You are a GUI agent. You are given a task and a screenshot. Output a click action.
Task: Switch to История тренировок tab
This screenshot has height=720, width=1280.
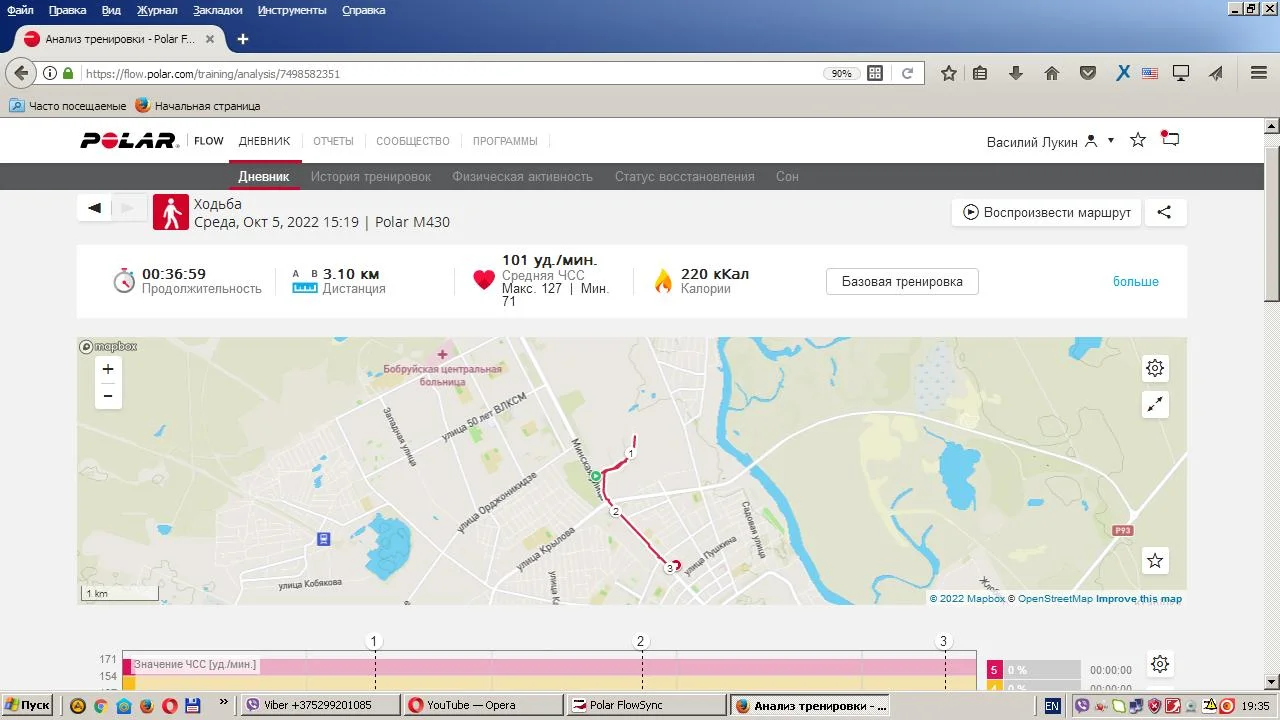point(370,176)
